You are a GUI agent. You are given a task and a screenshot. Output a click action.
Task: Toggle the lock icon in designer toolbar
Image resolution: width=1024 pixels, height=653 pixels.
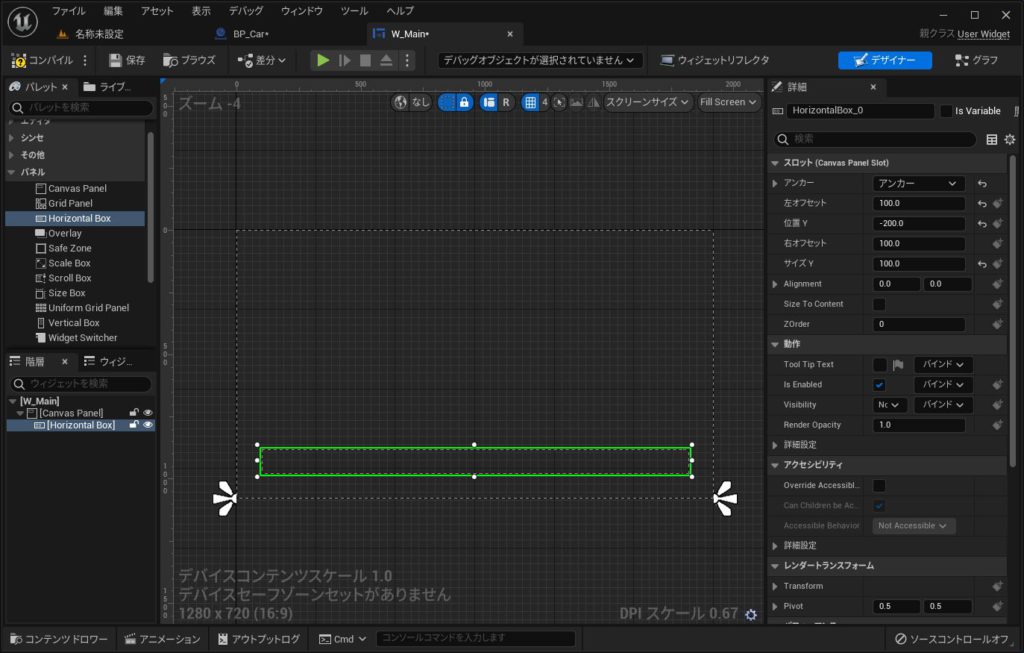point(464,102)
